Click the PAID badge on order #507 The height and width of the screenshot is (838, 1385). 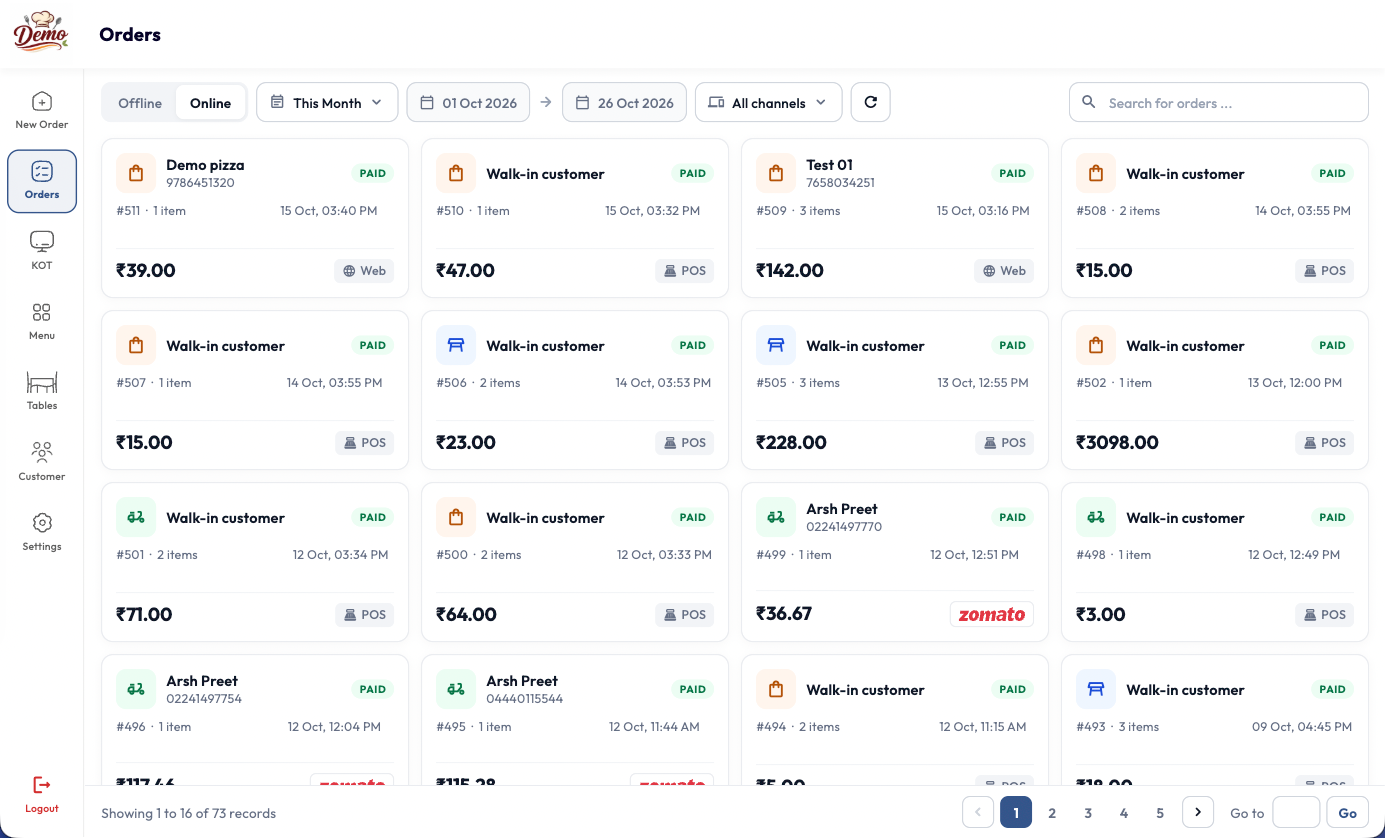(x=373, y=345)
